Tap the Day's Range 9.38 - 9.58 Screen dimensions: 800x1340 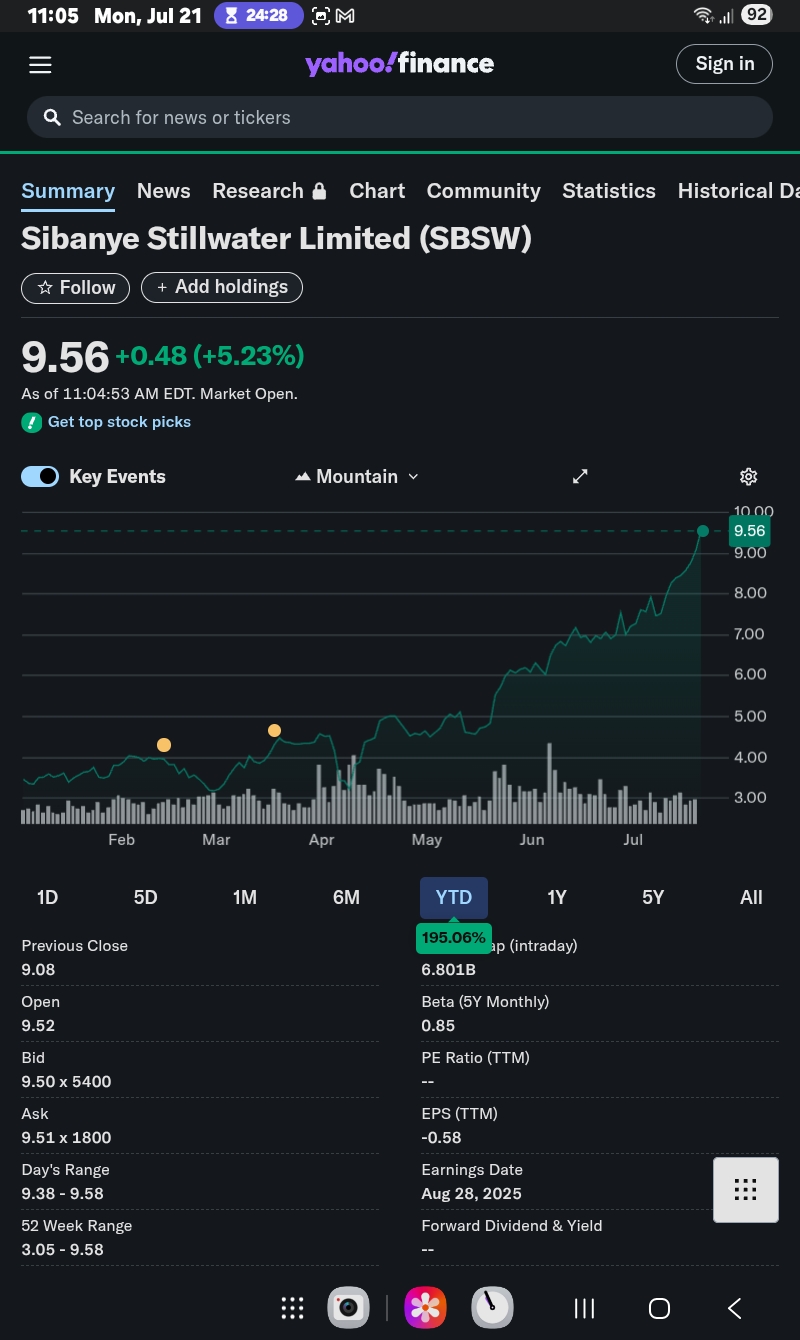63,1194
